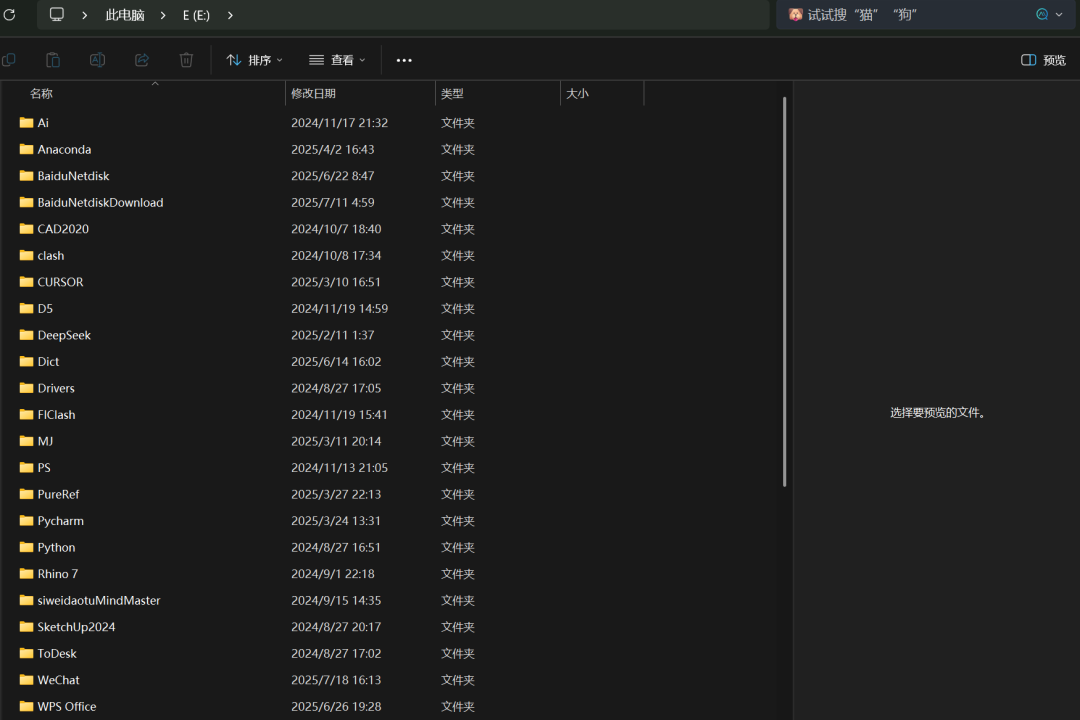Click E (E:) in the address breadcrumb
This screenshot has width=1080, height=720.
pos(196,15)
